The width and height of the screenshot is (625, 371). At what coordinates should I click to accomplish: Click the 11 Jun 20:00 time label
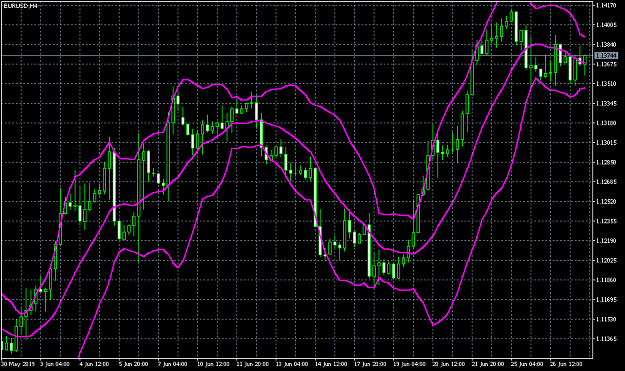[252, 364]
